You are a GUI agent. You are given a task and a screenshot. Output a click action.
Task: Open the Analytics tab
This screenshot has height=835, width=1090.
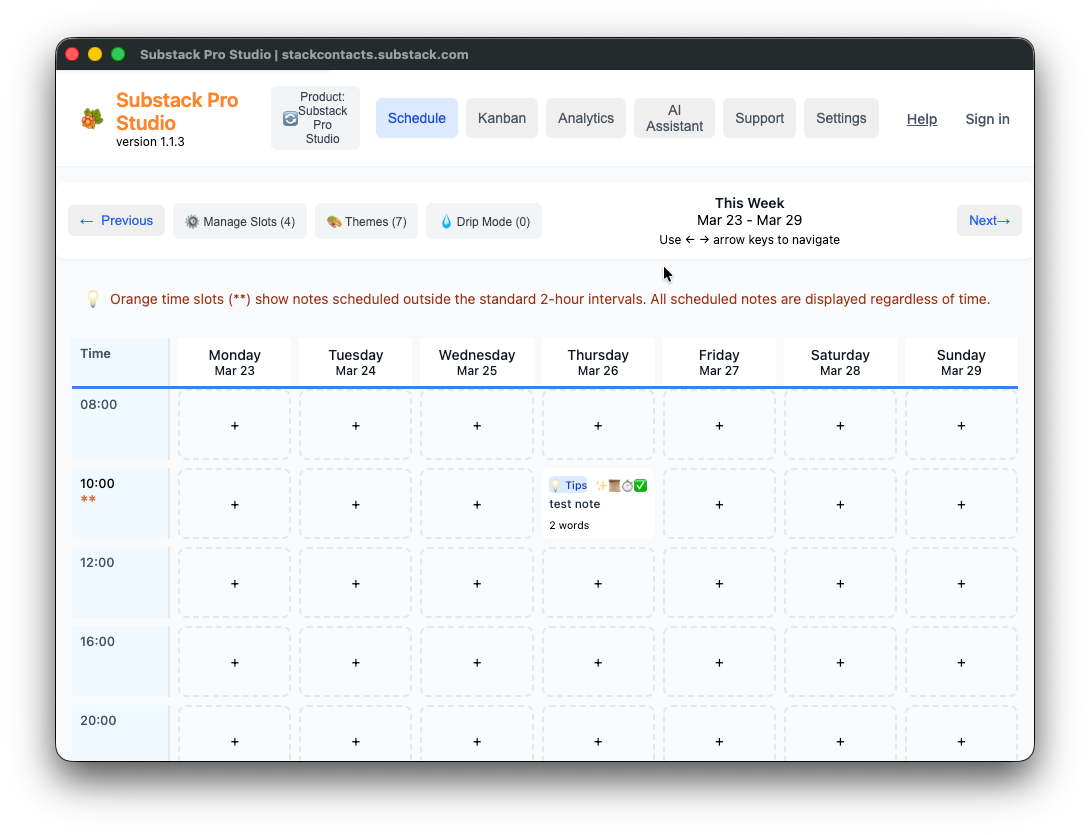pyautogui.click(x=585, y=118)
